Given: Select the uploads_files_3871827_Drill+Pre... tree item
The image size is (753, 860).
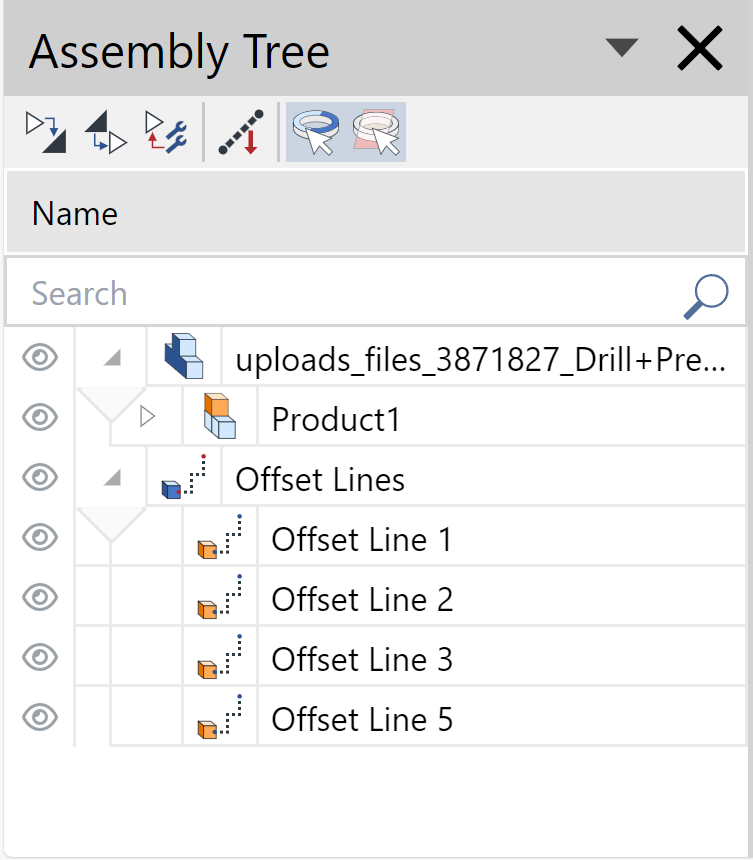Looking at the screenshot, I should click(x=480, y=360).
